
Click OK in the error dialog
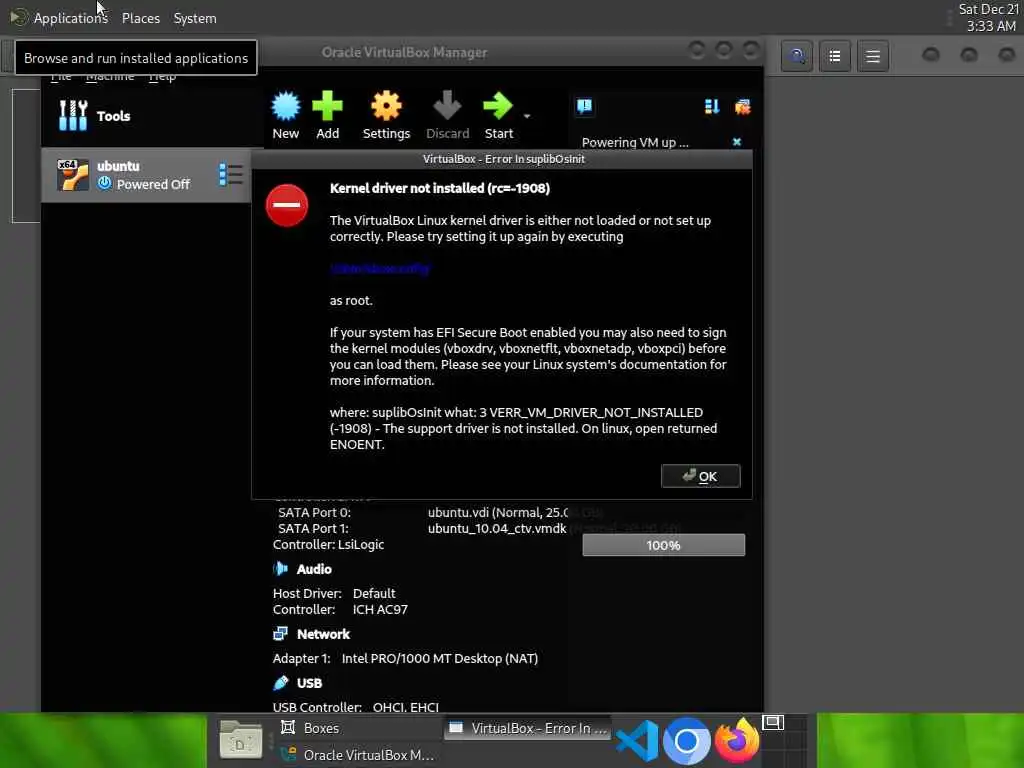[700, 476]
